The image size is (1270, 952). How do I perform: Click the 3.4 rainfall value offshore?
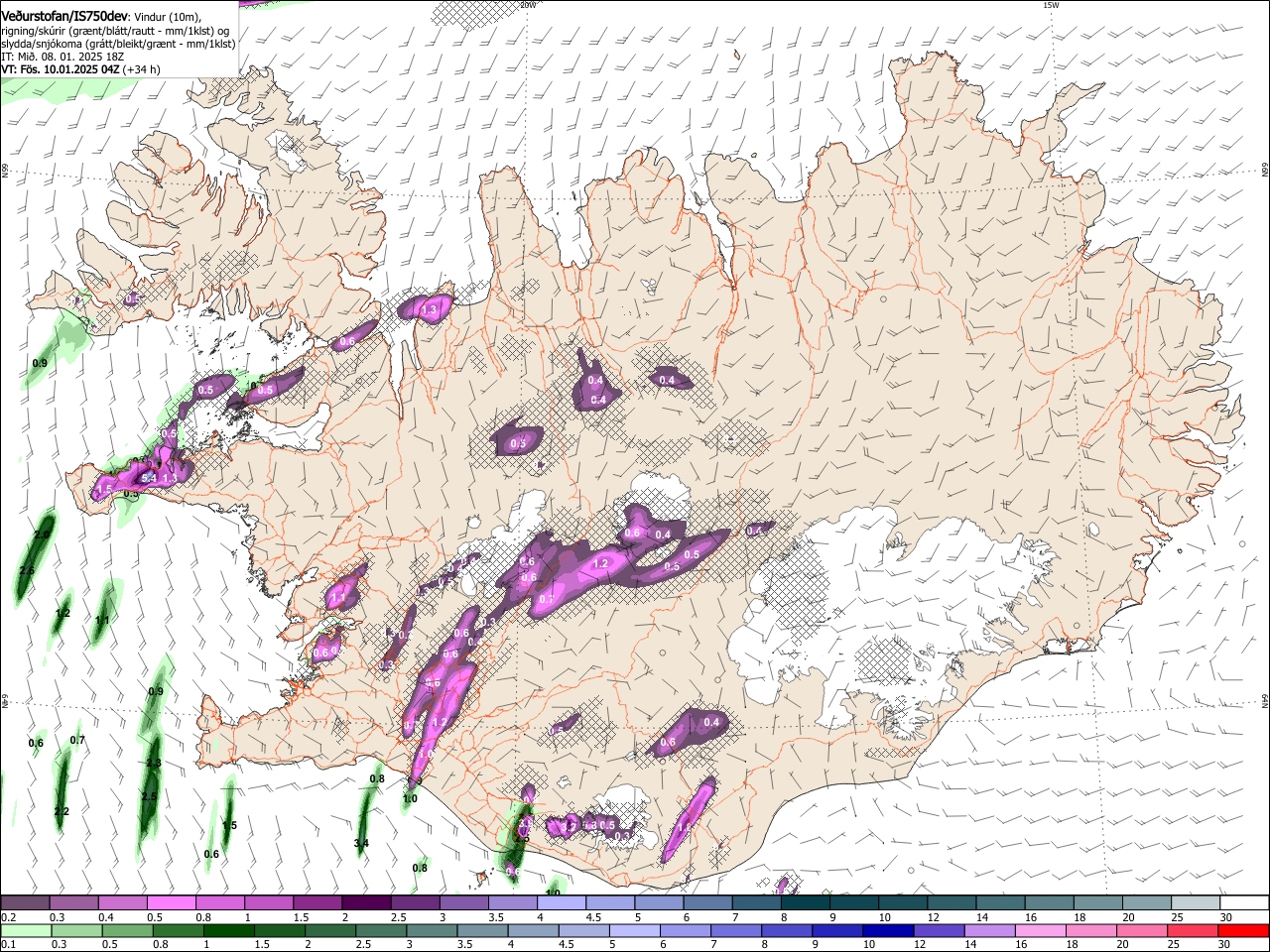[x=361, y=844]
